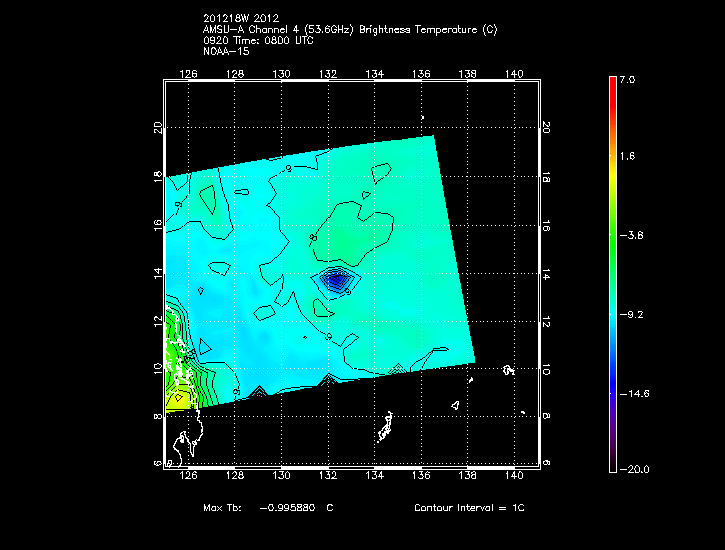This screenshot has width=725, height=550.
Task: Click the '7.0' colorbar maximum label
Action: (627, 80)
